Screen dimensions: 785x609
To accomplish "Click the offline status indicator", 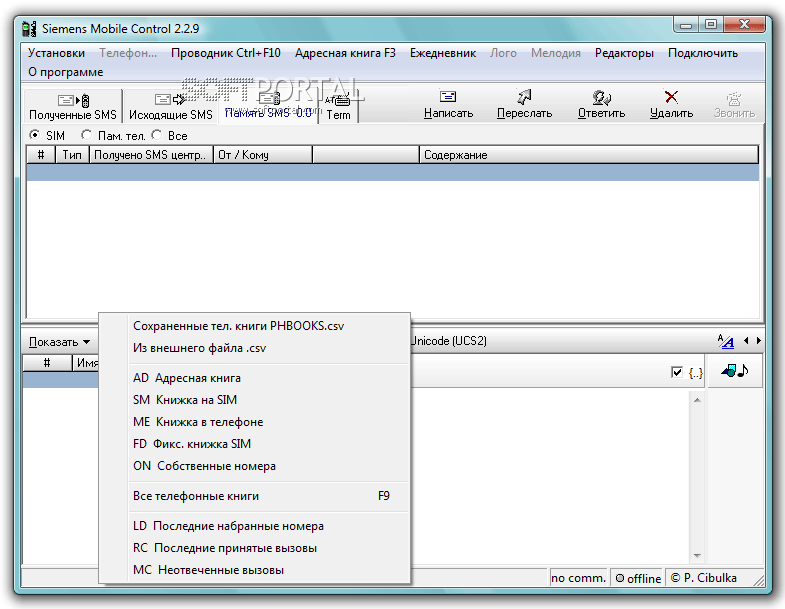I will pyautogui.click(x=638, y=578).
